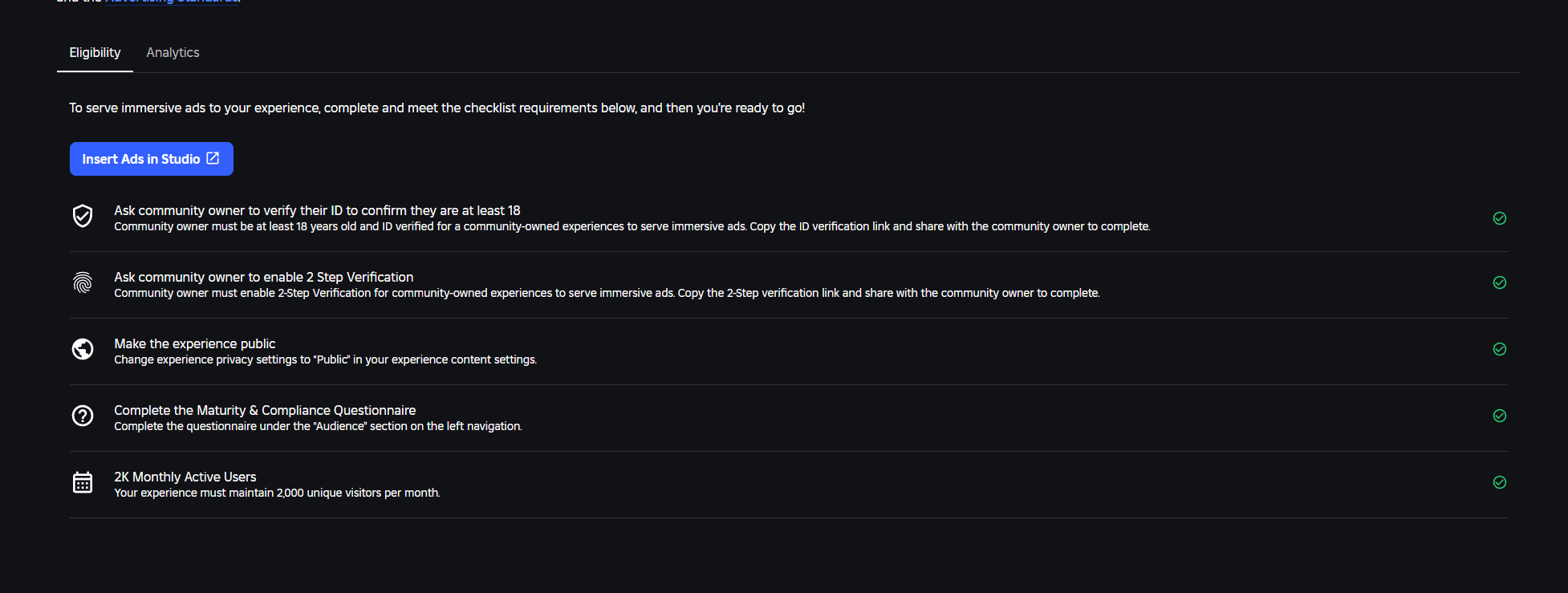Click the 'enable 2 Step Verification' requirement heading
The width and height of the screenshot is (1568, 593).
[x=263, y=277]
